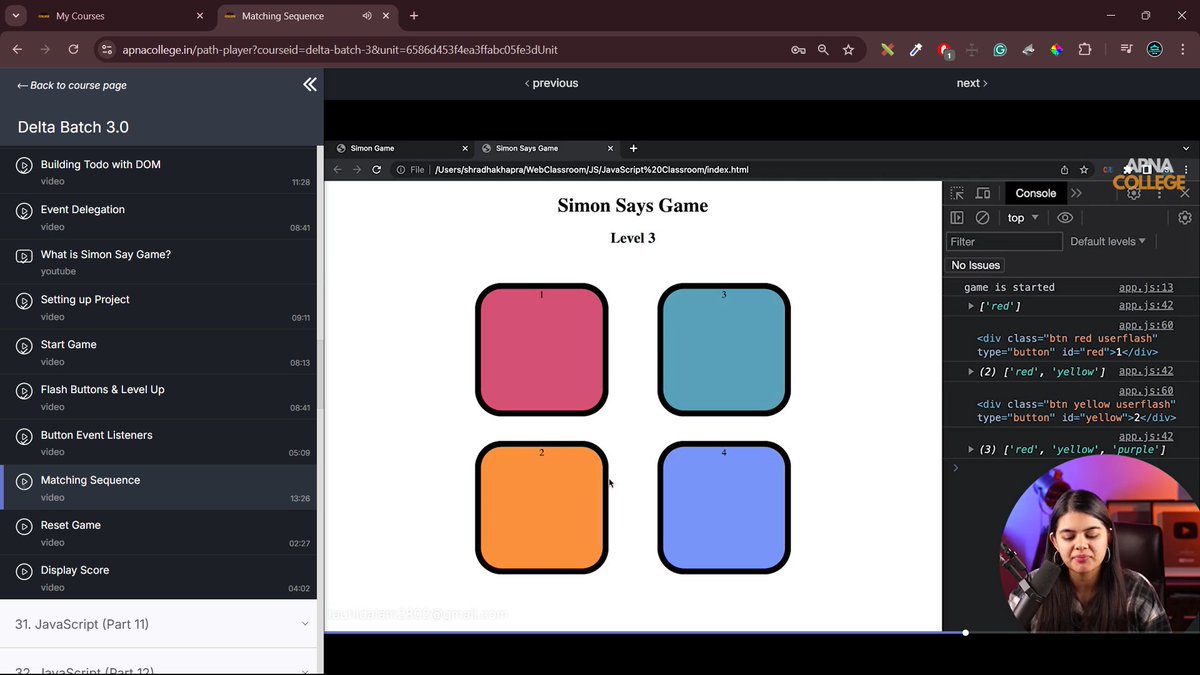Go to the previous lesson

(x=552, y=83)
